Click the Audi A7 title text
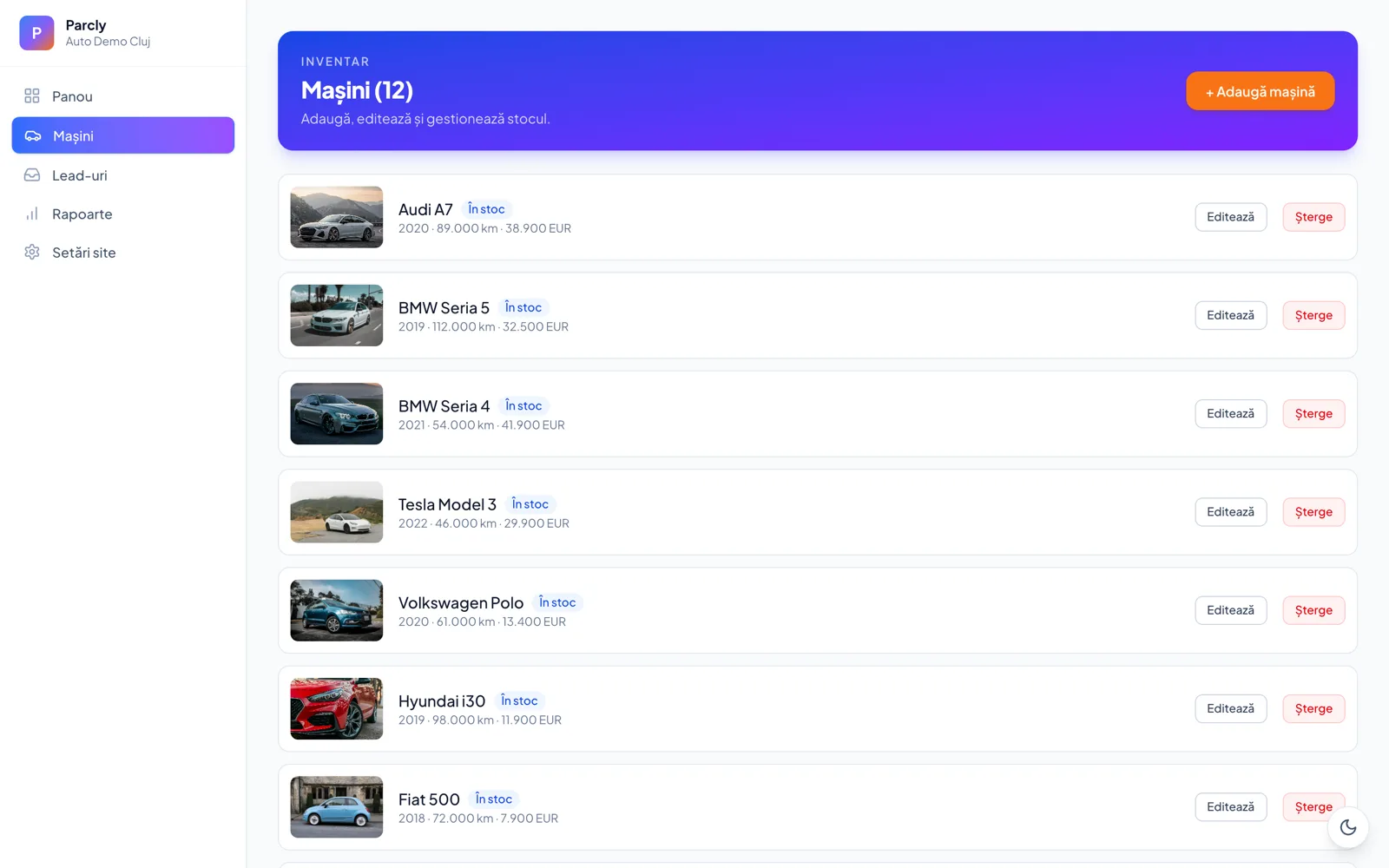 pyautogui.click(x=425, y=209)
